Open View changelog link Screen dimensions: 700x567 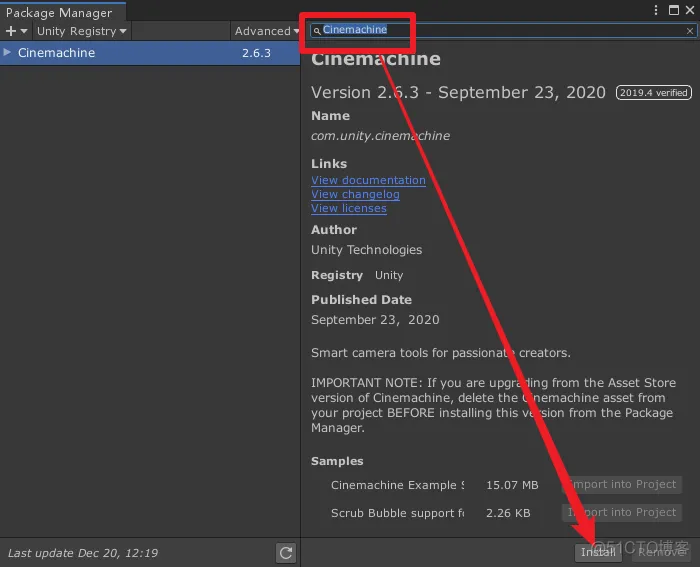click(355, 194)
